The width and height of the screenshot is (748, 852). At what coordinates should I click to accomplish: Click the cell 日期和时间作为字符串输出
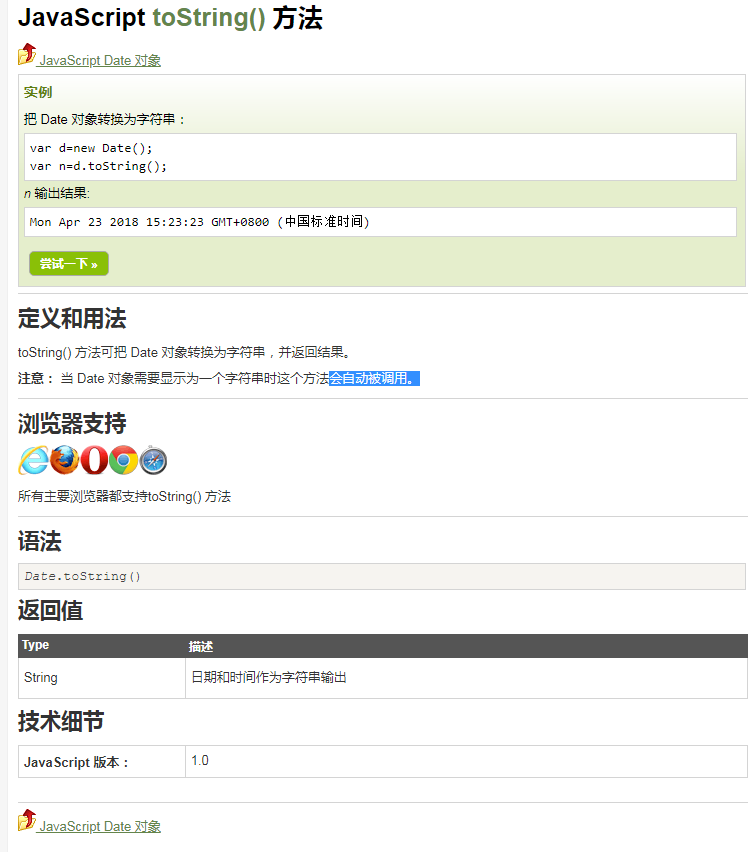pos(466,678)
